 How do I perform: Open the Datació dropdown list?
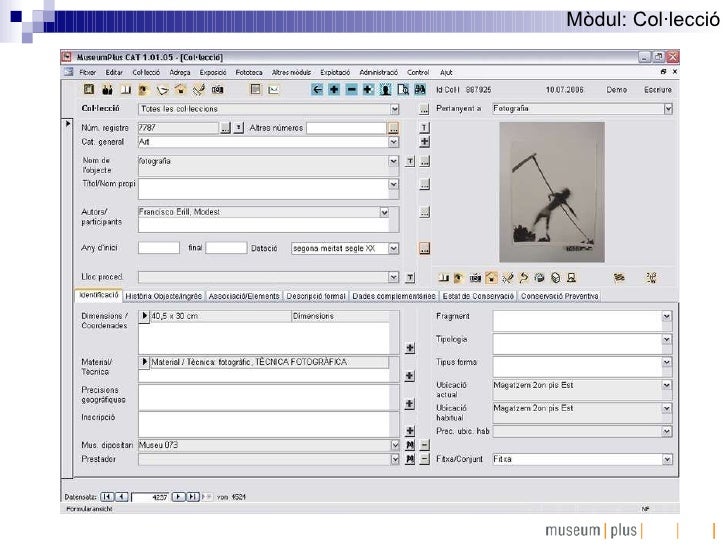(x=394, y=248)
